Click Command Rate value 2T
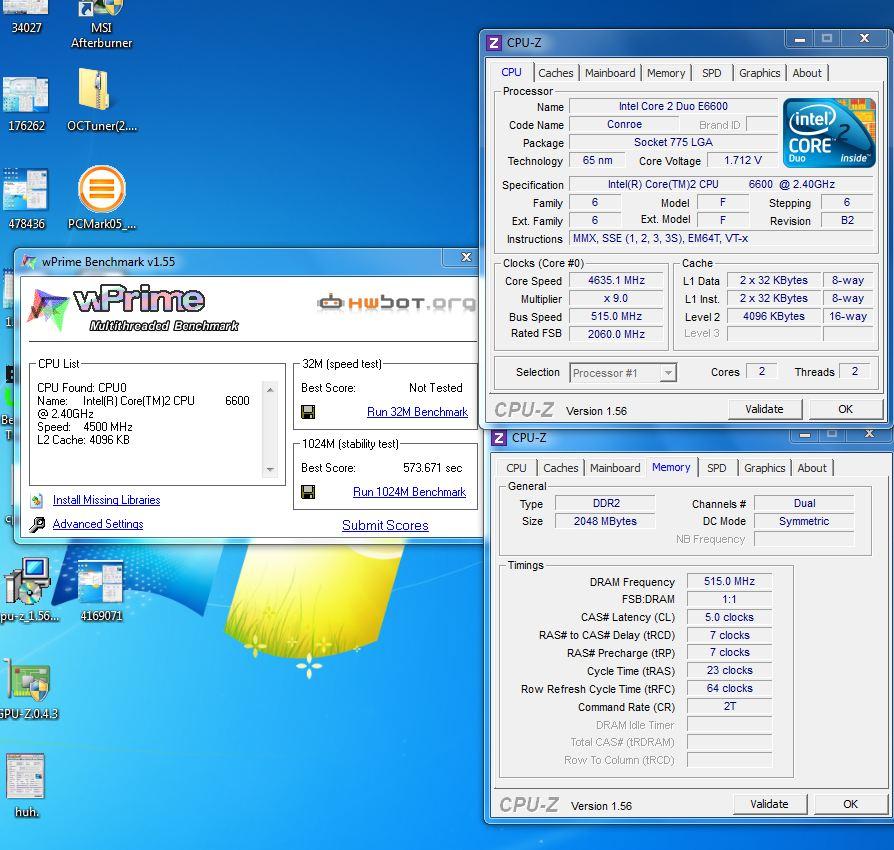894x850 pixels. click(x=729, y=706)
